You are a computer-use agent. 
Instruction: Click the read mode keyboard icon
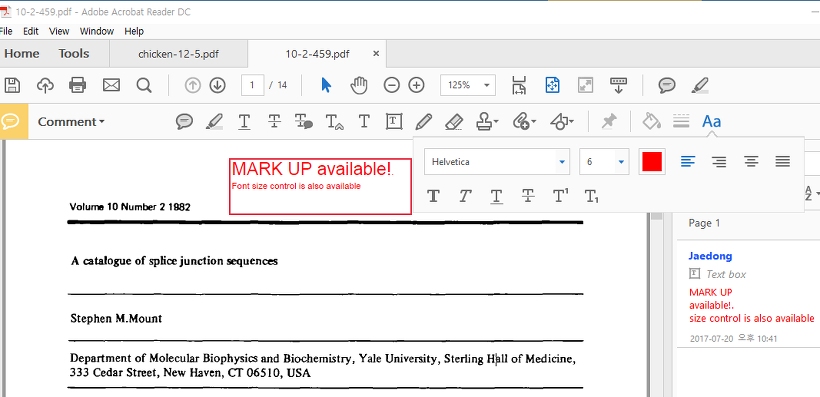click(618, 85)
